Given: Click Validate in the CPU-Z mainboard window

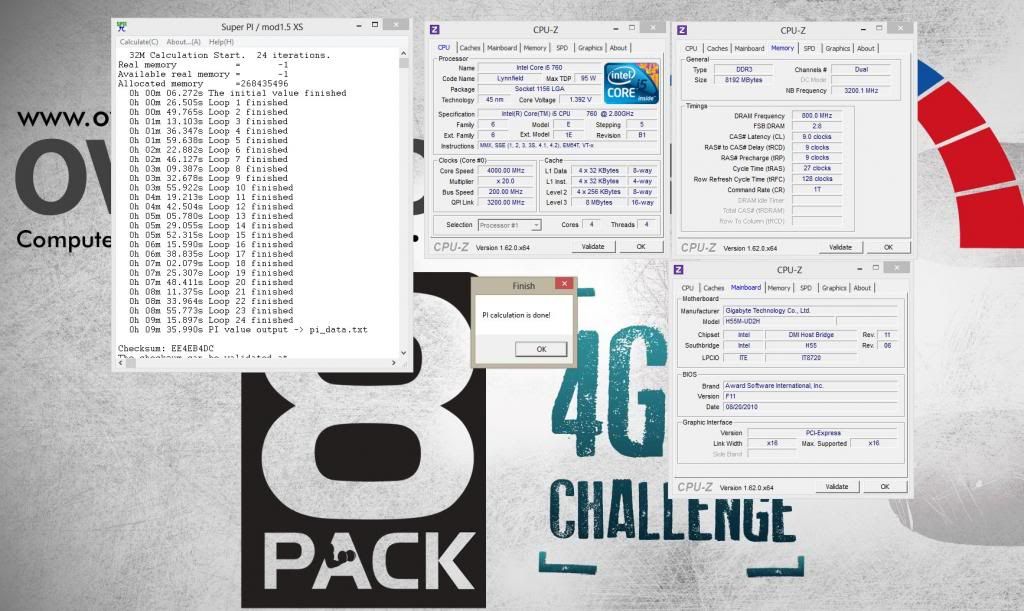Looking at the screenshot, I should pos(837,487).
